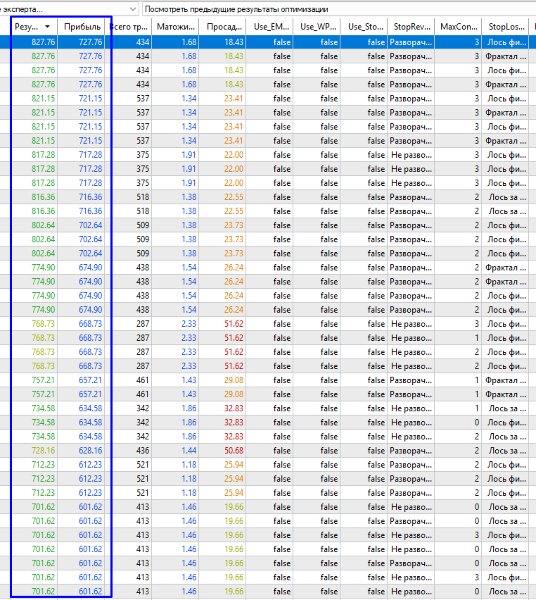Select the profit cell 628.16
The height and width of the screenshot is (600, 536).
tap(90, 450)
